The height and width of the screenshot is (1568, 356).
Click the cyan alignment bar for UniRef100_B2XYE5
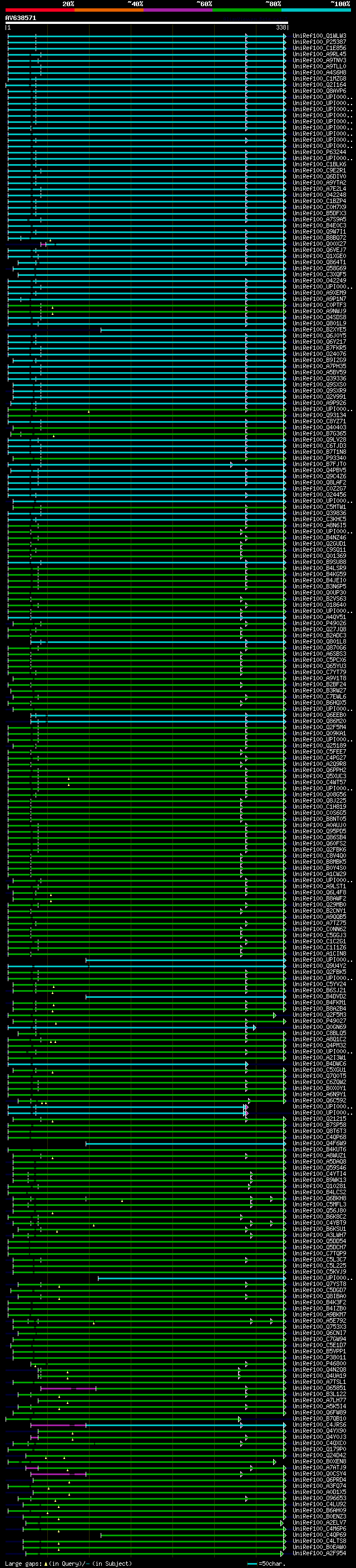pos(193,329)
